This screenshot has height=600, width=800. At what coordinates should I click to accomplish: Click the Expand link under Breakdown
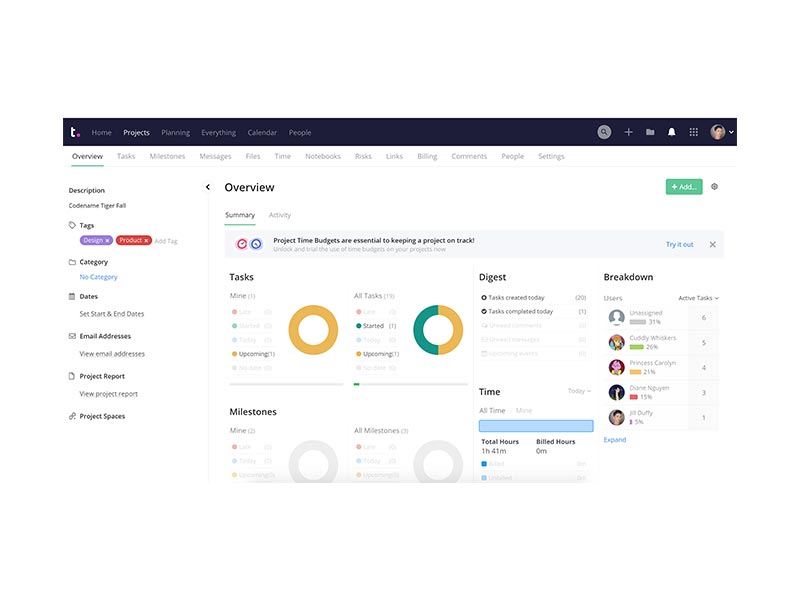point(614,439)
